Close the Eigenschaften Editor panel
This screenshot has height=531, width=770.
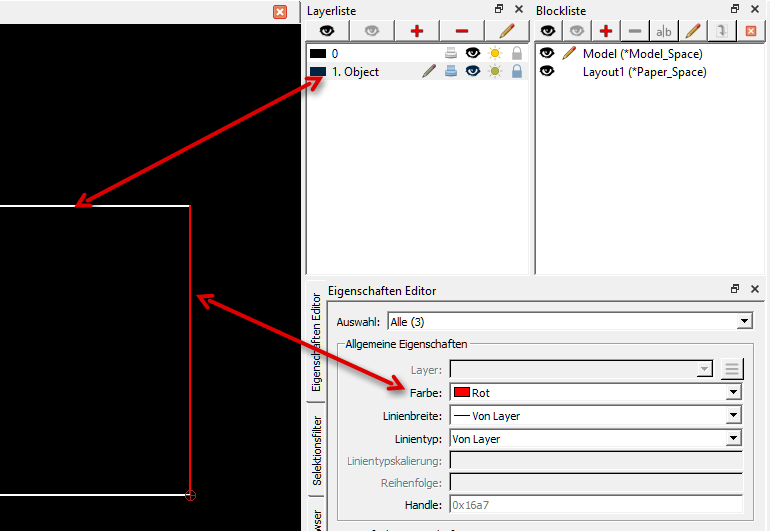[x=755, y=289]
